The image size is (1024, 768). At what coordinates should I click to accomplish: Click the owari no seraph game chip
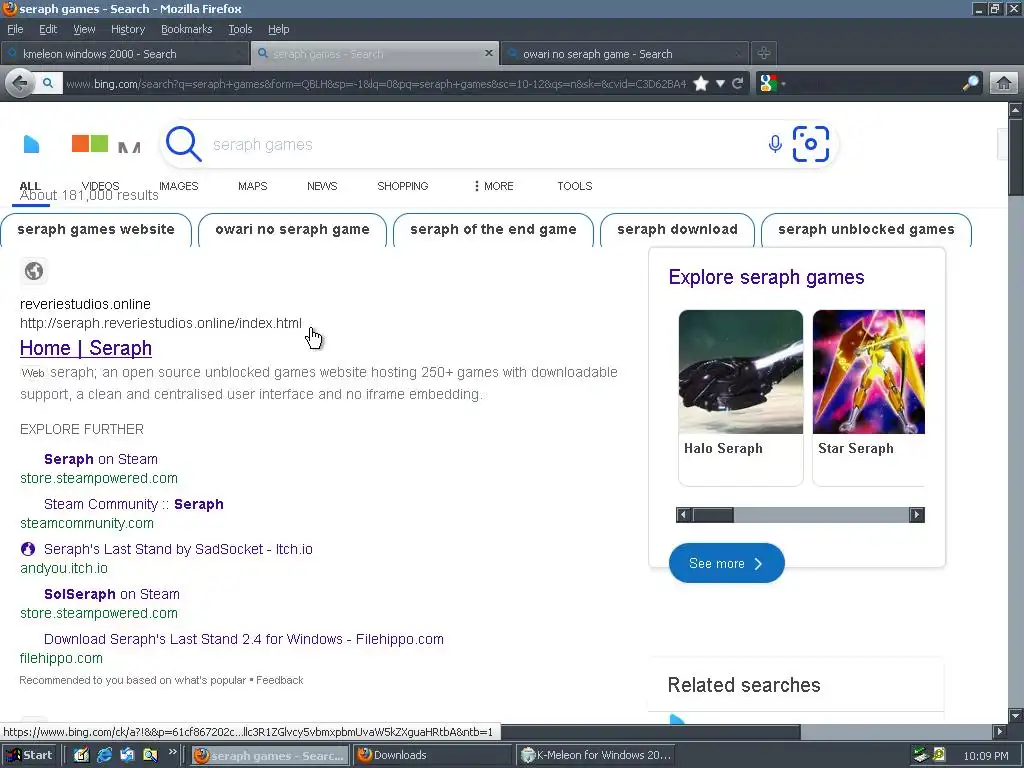pyautogui.click(x=293, y=229)
